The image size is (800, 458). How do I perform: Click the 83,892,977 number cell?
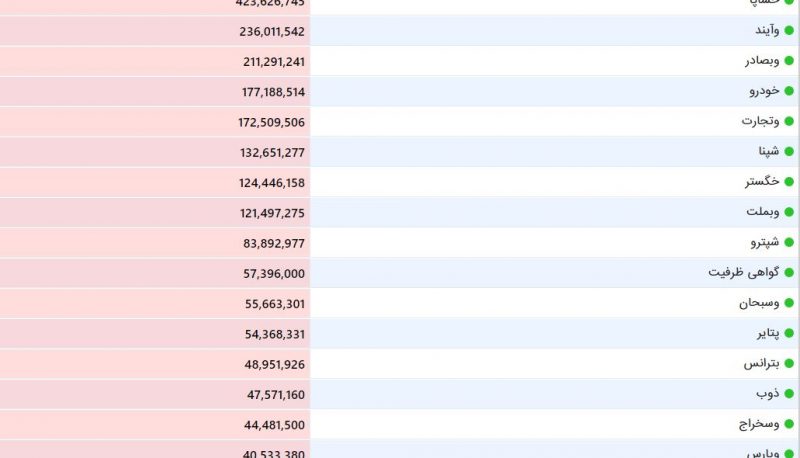[155, 243]
